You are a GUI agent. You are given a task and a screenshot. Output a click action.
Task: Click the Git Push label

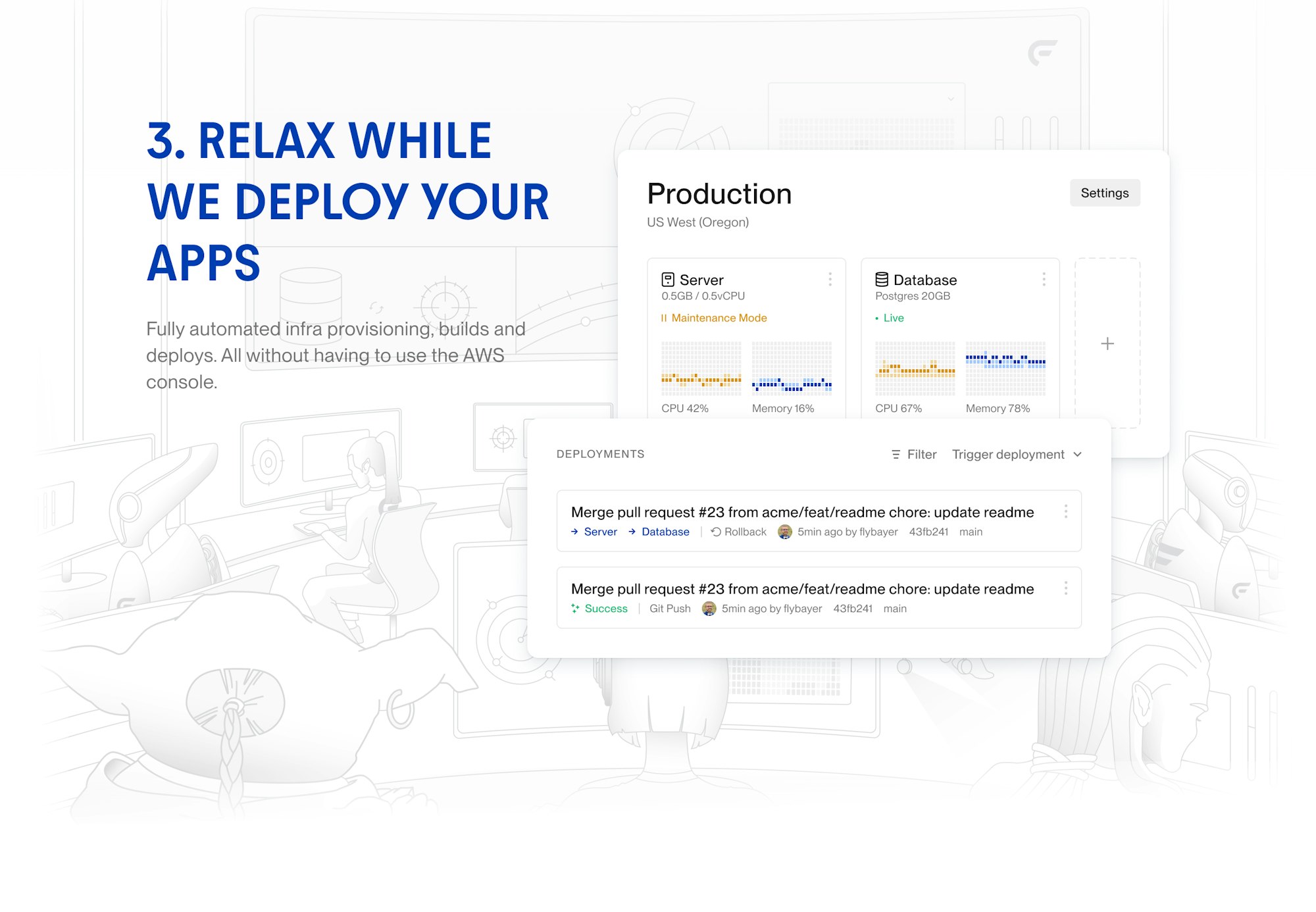coord(670,609)
